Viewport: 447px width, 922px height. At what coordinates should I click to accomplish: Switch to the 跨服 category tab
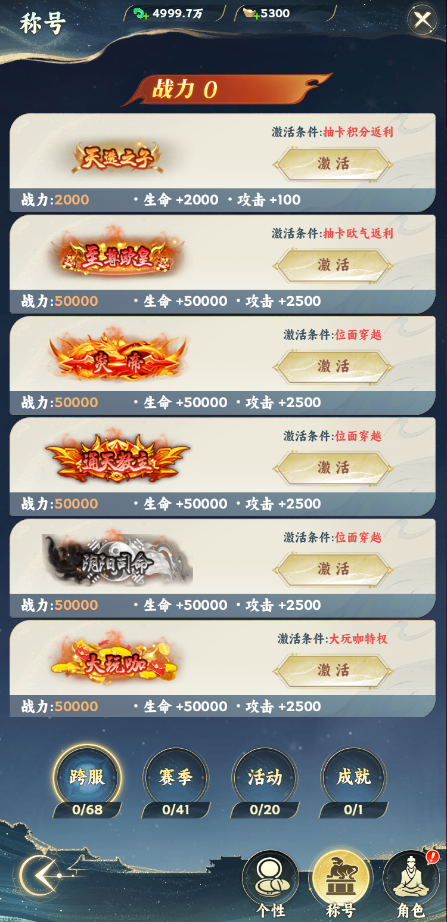pyautogui.click(x=88, y=776)
